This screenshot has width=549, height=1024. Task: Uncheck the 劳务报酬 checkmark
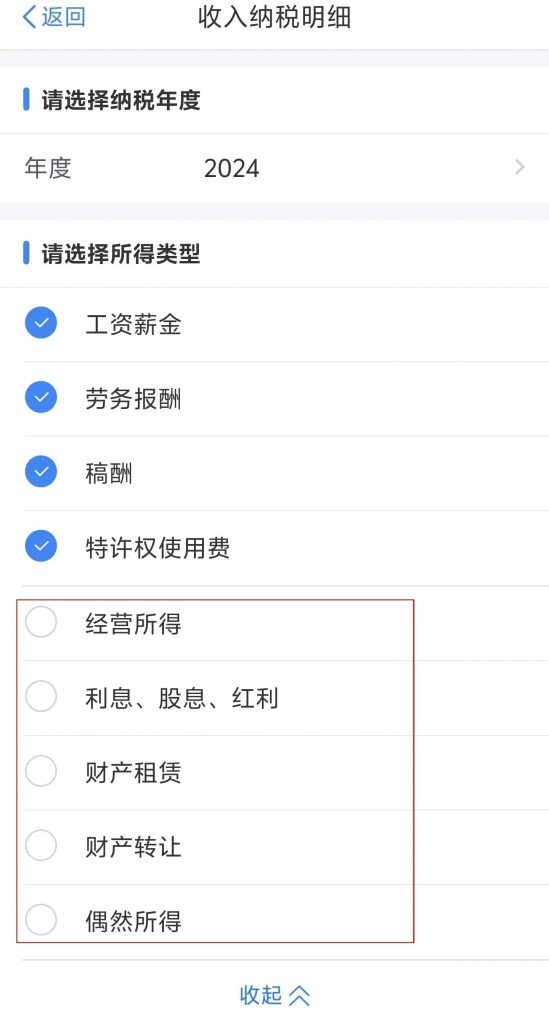[41, 397]
